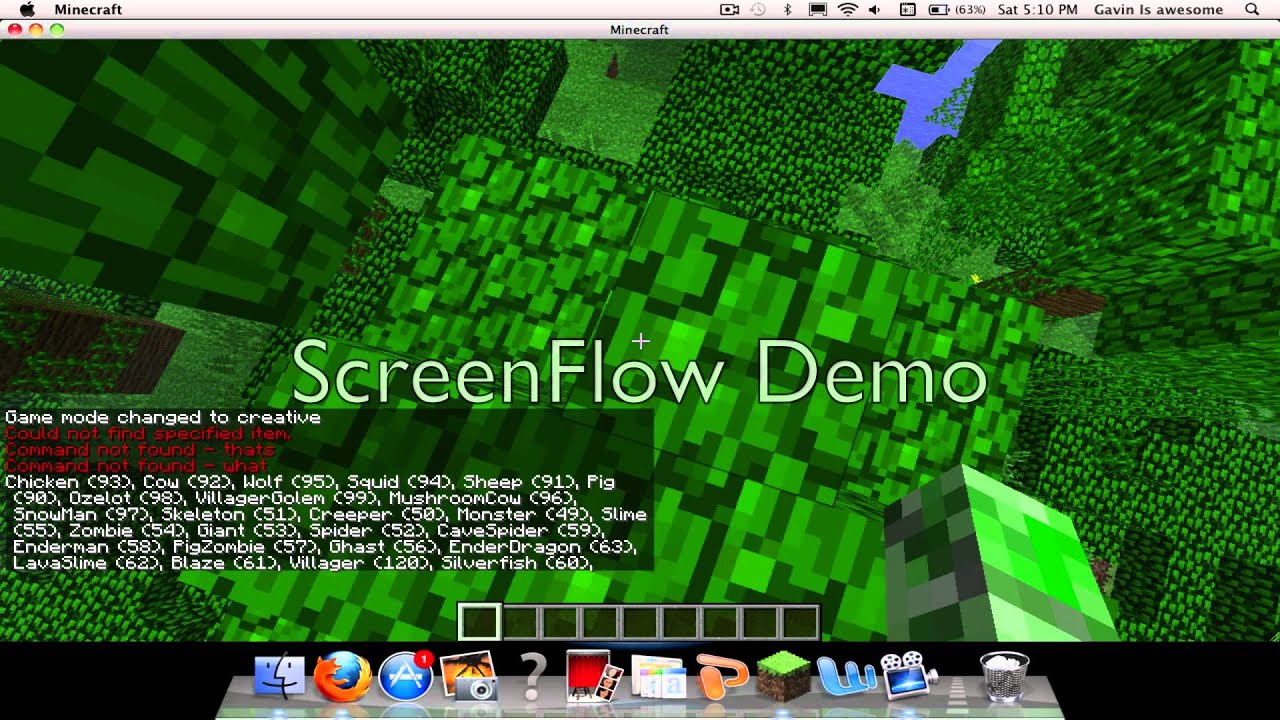The image size is (1280, 720).
Task: Select the second hotbar slot
Action: pyautogui.click(x=520, y=622)
